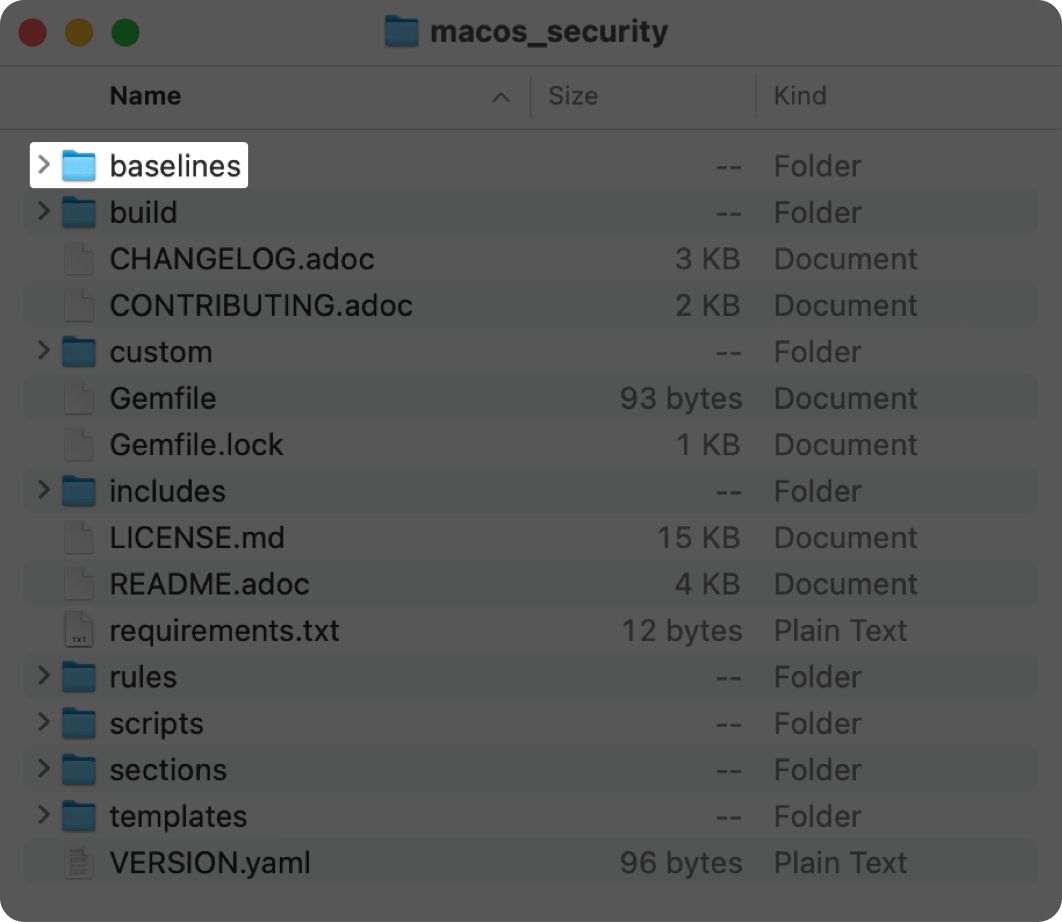1062x922 pixels.
Task: Select the Gemfile file name
Action: (163, 398)
